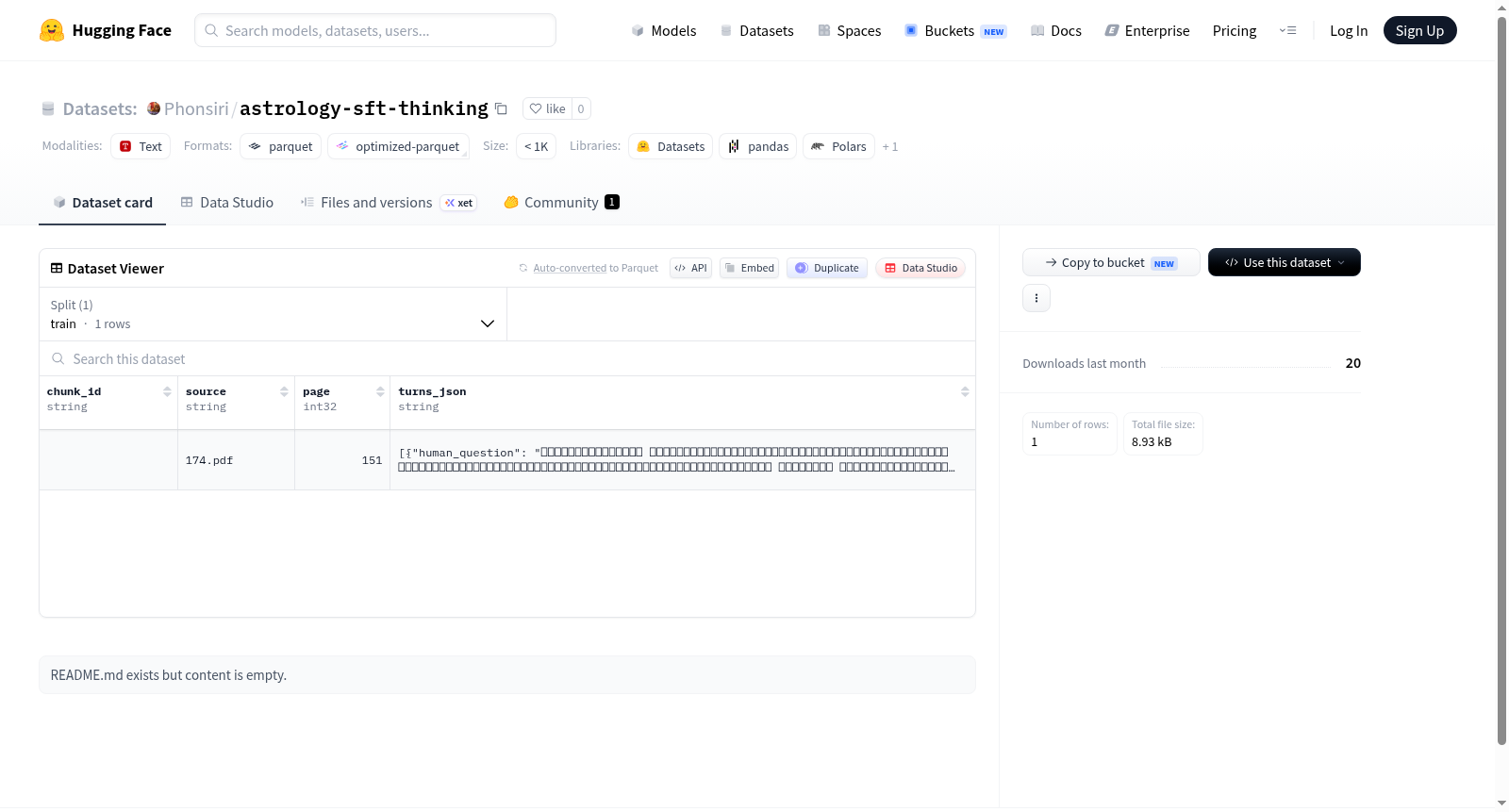
Task: Select the pandas library tag
Action: pos(757,146)
